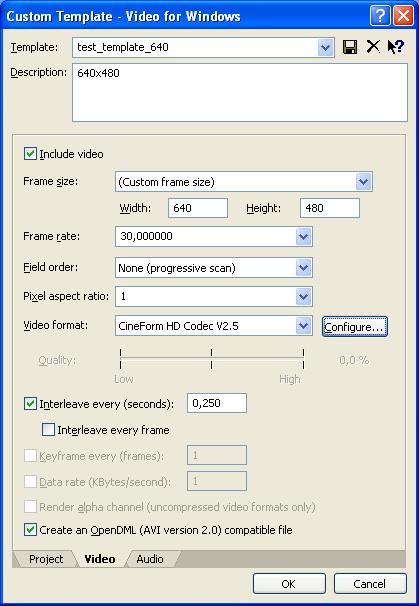Disable Interleave every (seconds) checkbox
The height and width of the screenshot is (606, 419).
(x=30, y=404)
